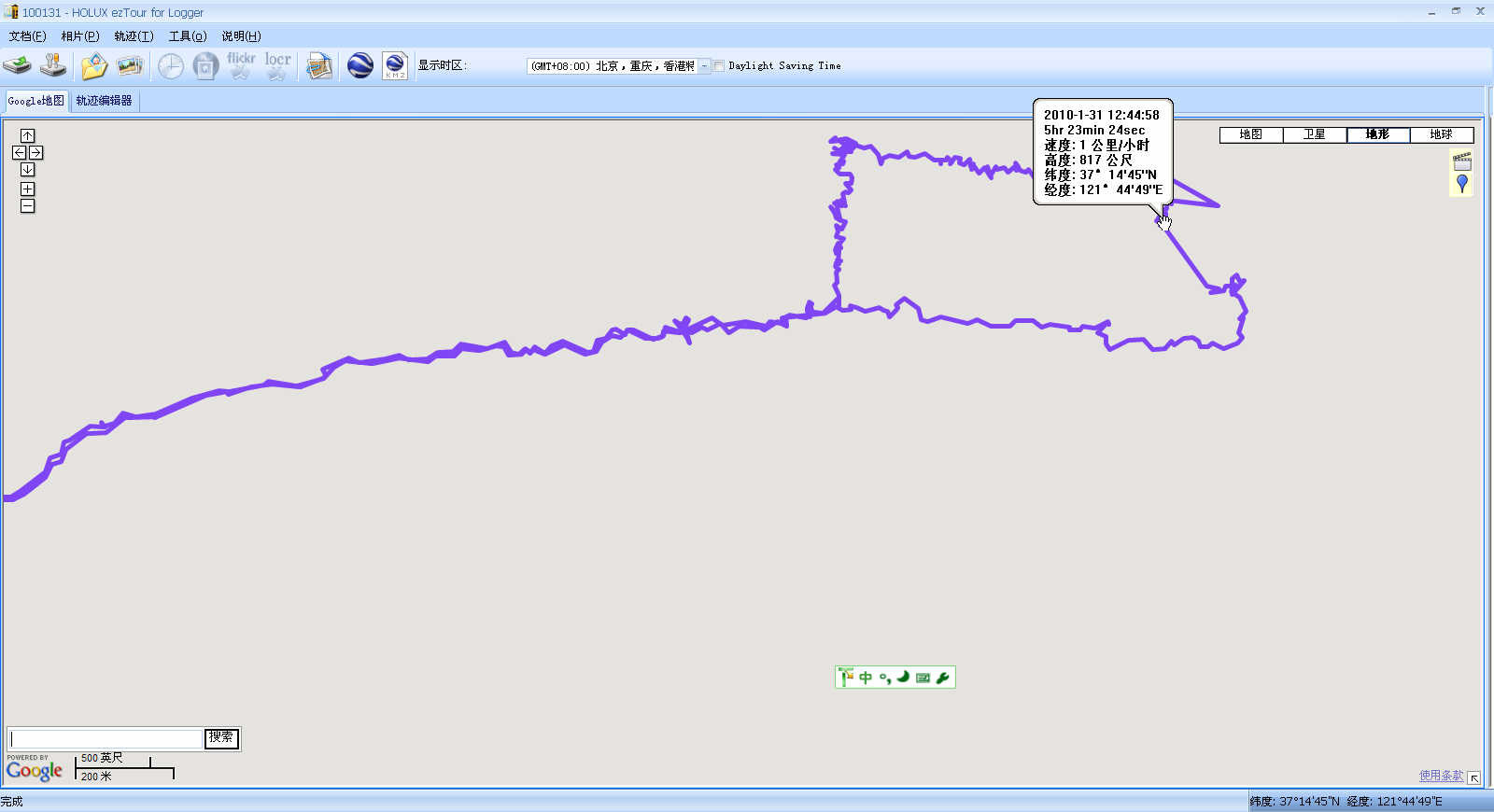Click the IME toolbar logo icon
1494x812 pixels.
[846, 678]
